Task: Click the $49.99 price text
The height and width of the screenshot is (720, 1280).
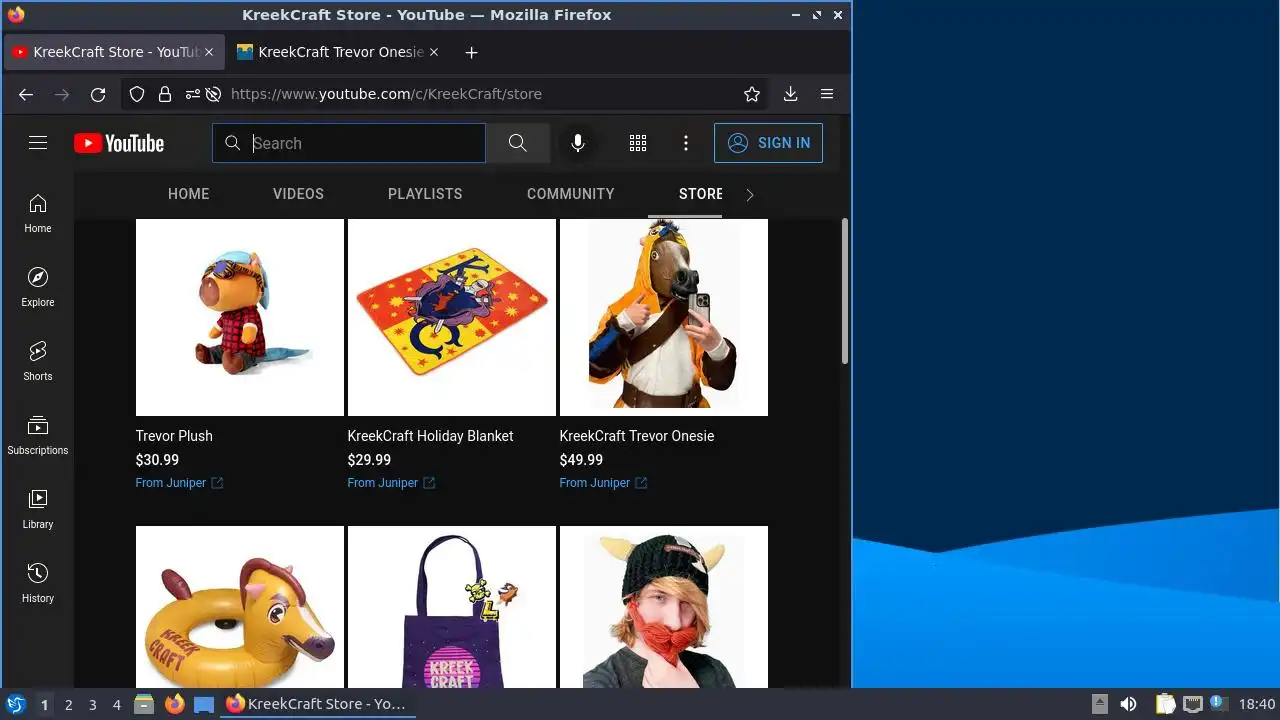Action: [581, 460]
